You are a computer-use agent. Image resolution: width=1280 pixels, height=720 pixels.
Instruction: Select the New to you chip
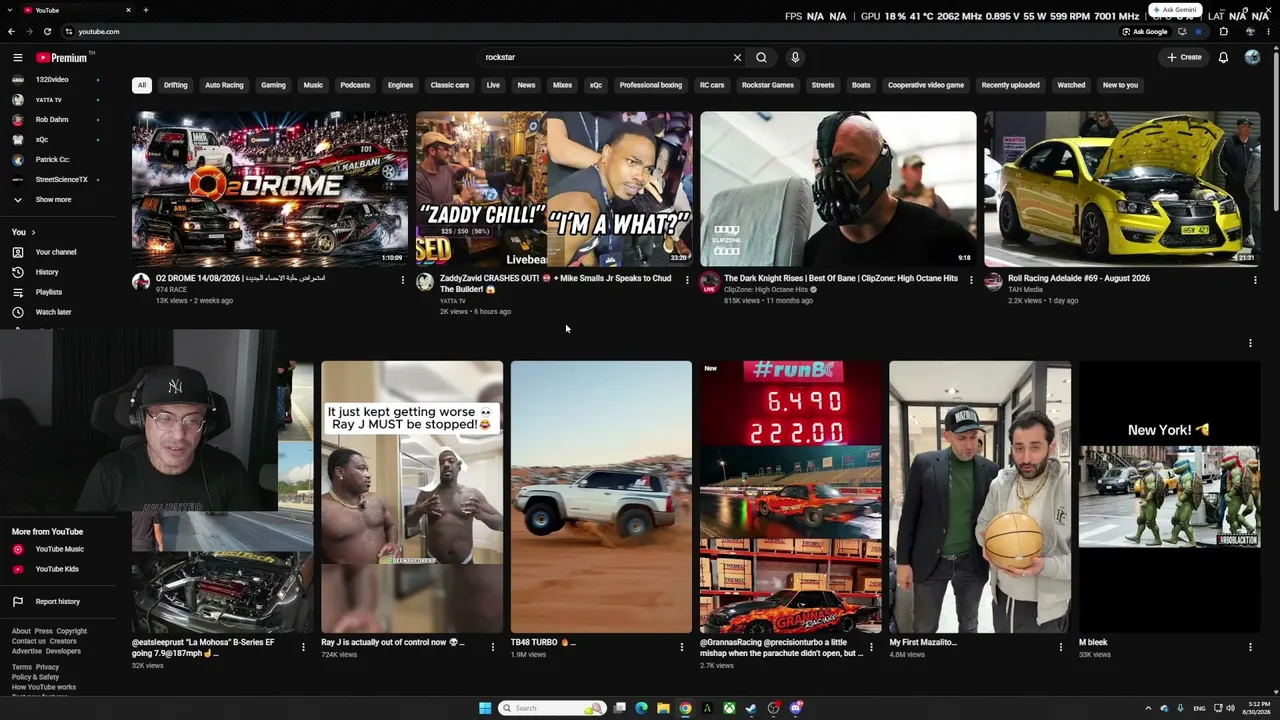(x=1120, y=85)
